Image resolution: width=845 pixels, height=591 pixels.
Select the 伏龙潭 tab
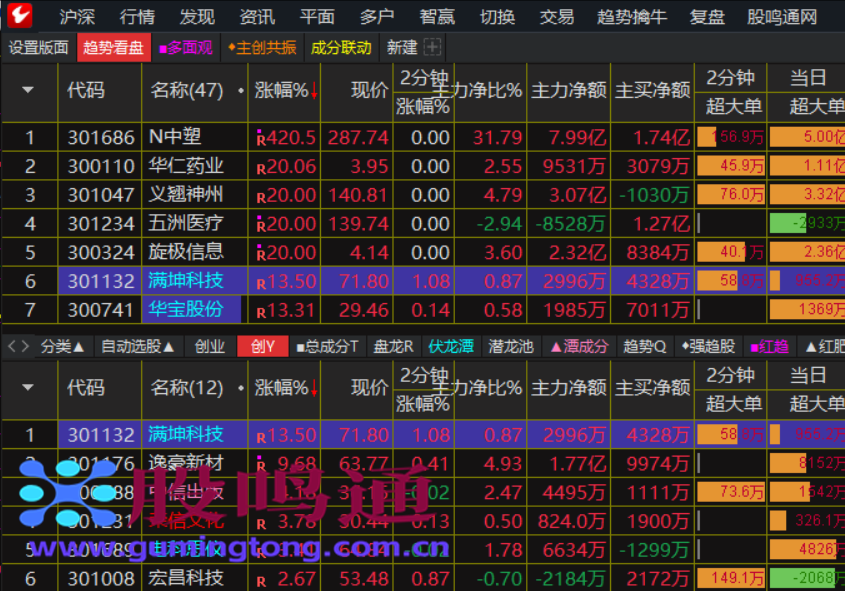point(451,346)
